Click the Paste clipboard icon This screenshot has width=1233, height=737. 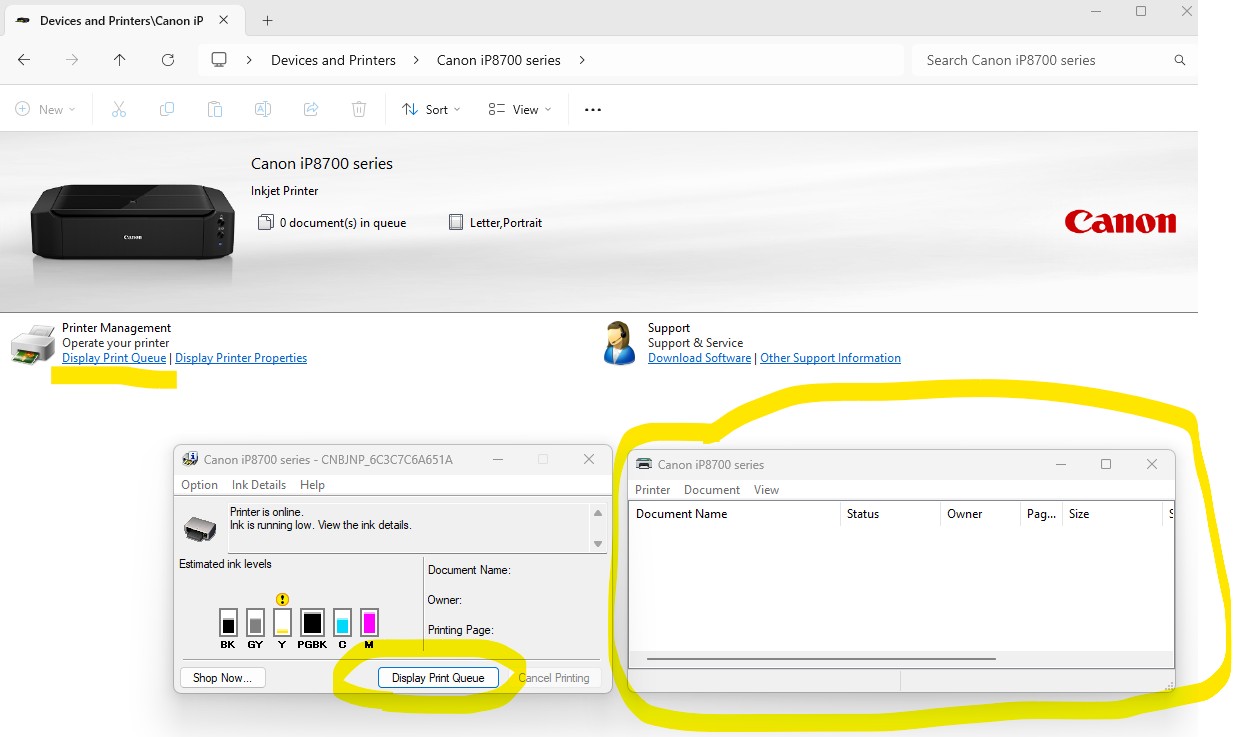pyautogui.click(x=215, y=109)
